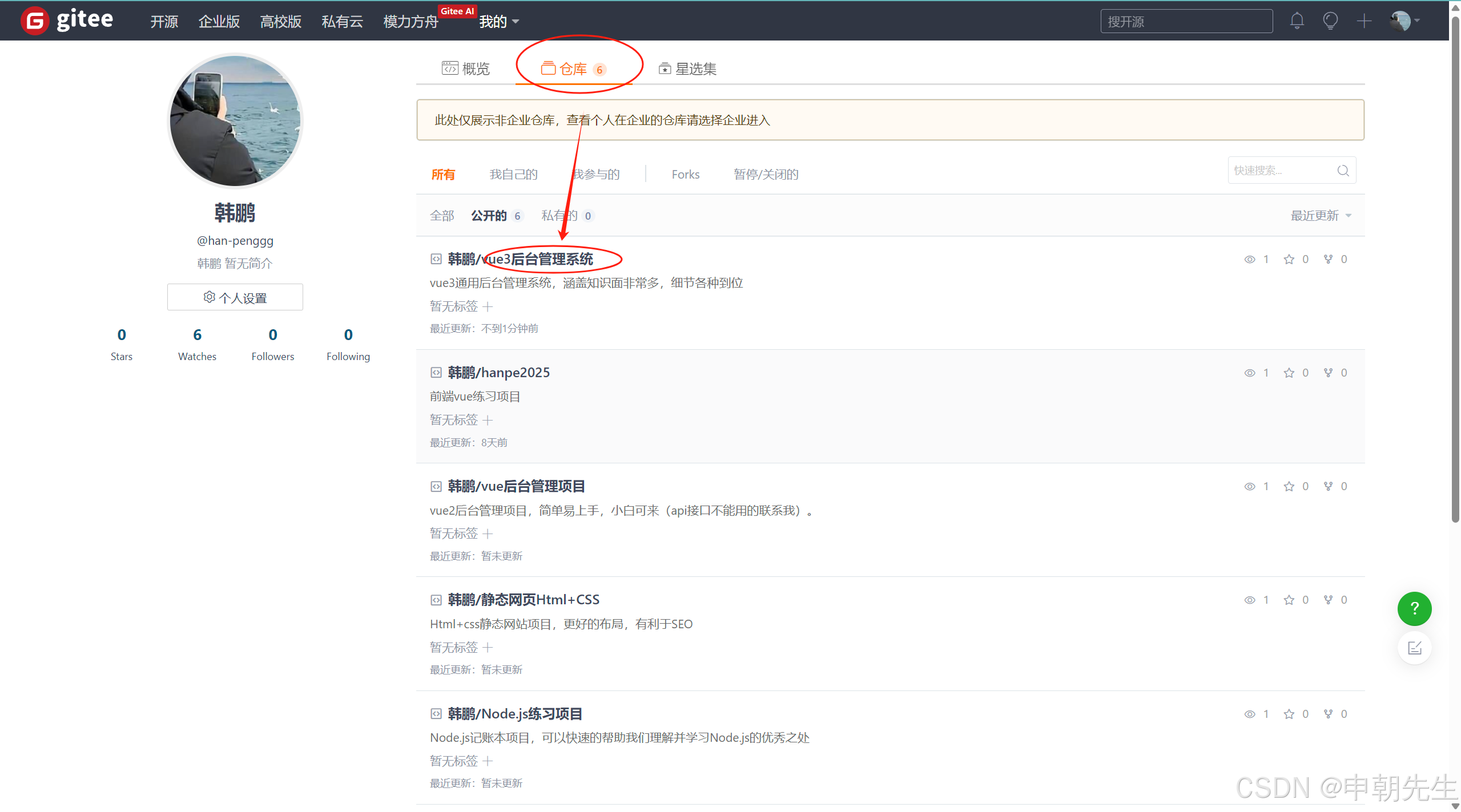Open notifications bell icon
The width and height of the screenshot is (1461, 812).
(1297, 21)
